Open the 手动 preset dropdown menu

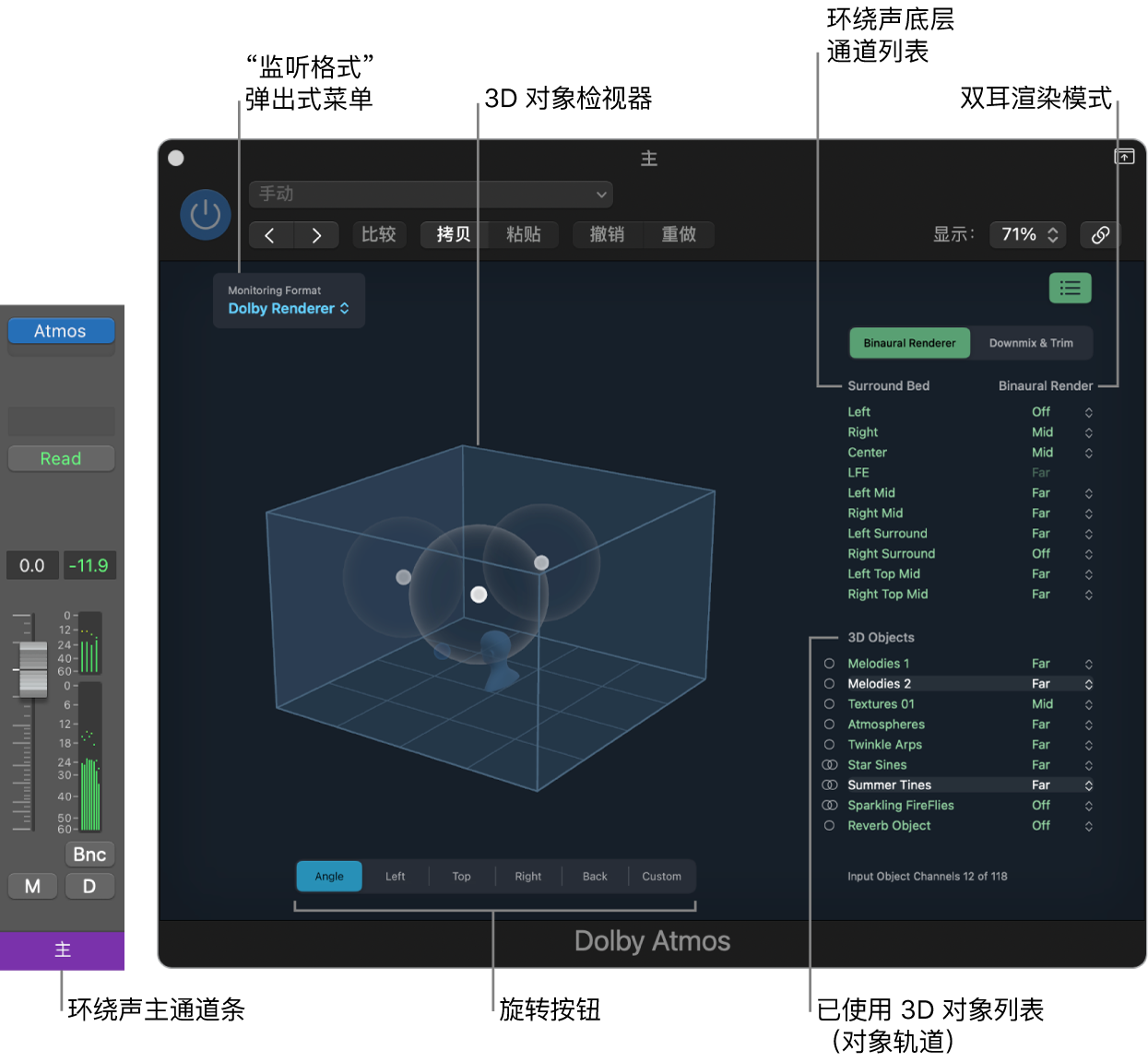click(431, 195)
